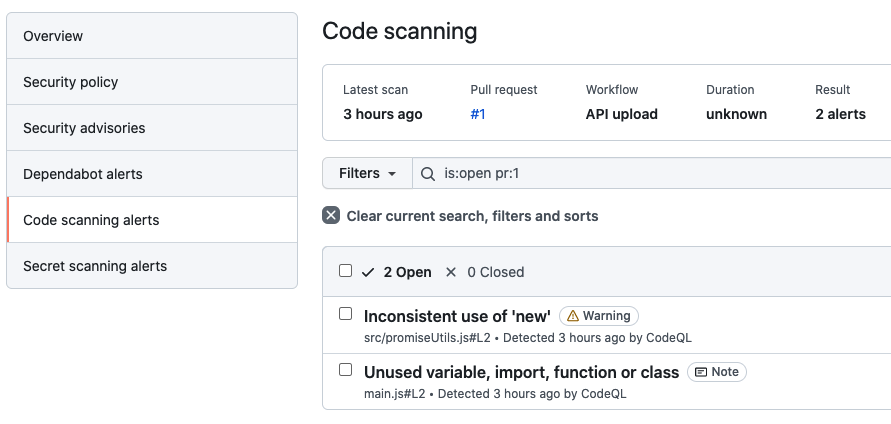Click the warning triangle icon
This screenshot has height=424, width=891.
(573, 315)
